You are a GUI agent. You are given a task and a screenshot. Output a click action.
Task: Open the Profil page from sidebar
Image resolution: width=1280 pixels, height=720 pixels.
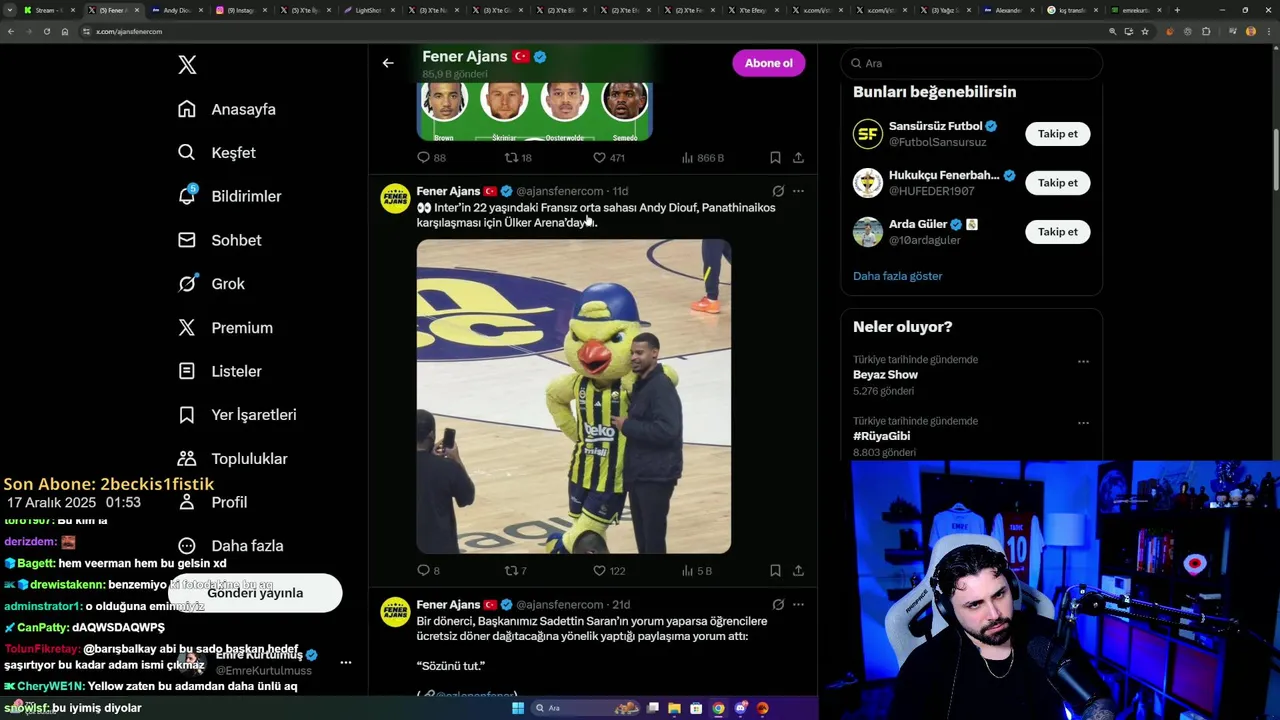tap(212, 502)
